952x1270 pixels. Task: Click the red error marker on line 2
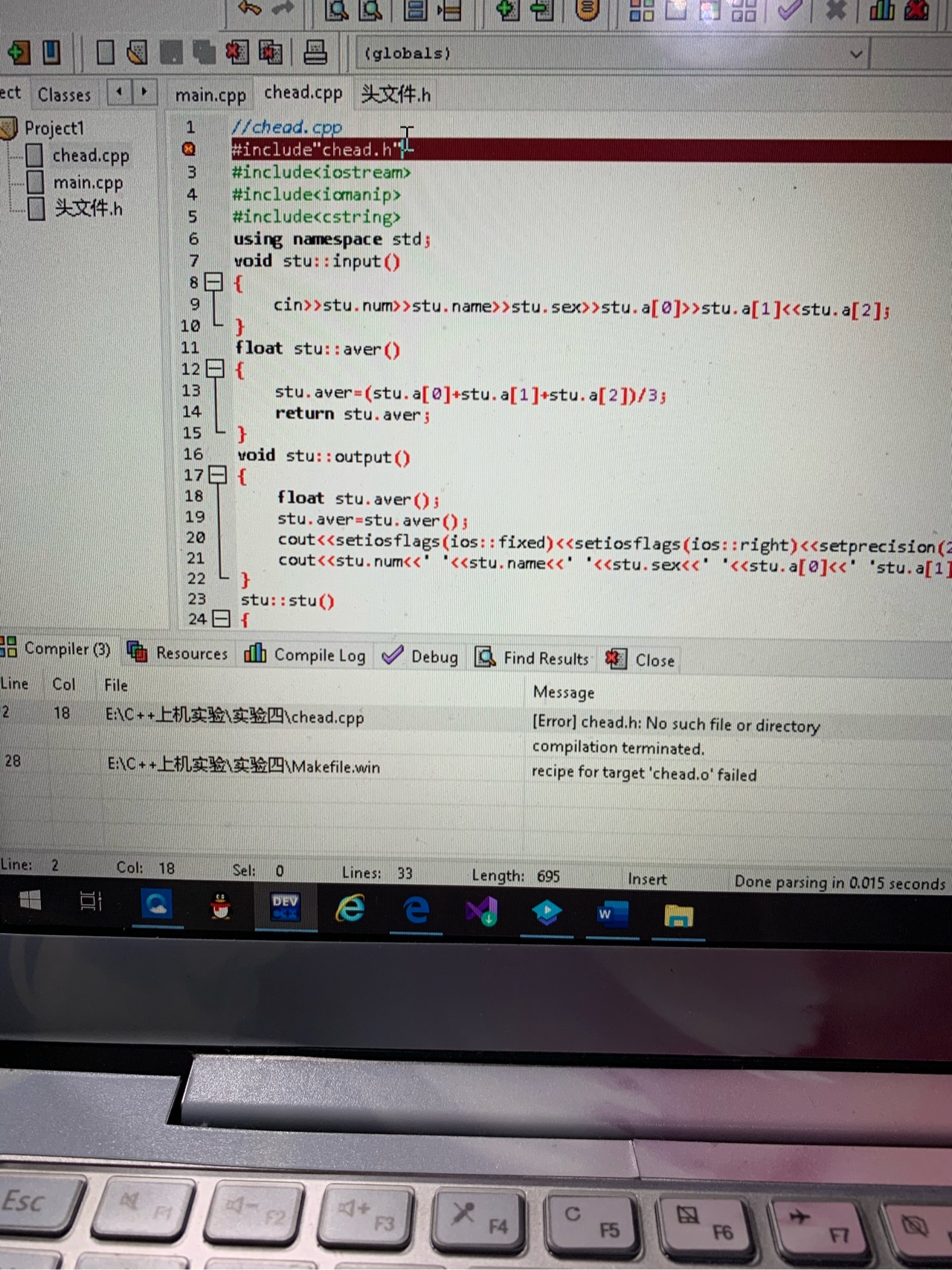tap(189, 149)
